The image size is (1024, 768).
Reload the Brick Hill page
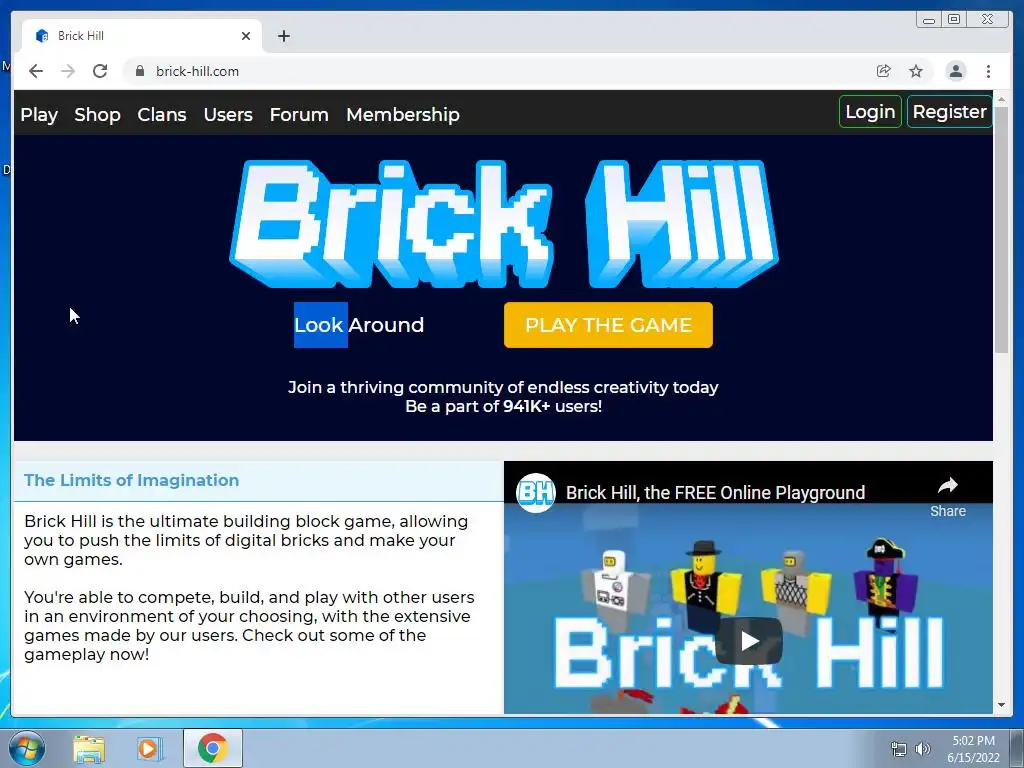coord(100,71)
